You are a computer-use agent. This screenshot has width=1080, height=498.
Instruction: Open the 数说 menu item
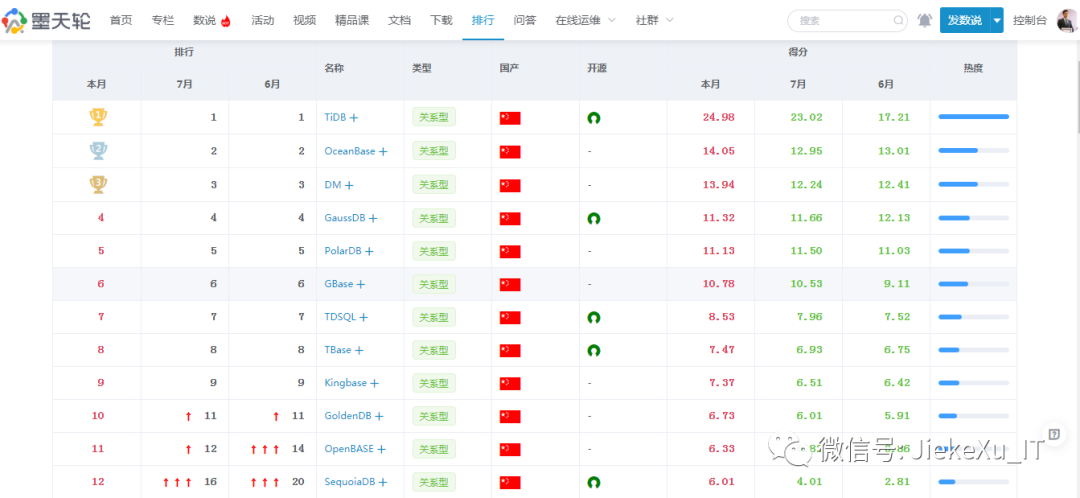coord(205,21)
